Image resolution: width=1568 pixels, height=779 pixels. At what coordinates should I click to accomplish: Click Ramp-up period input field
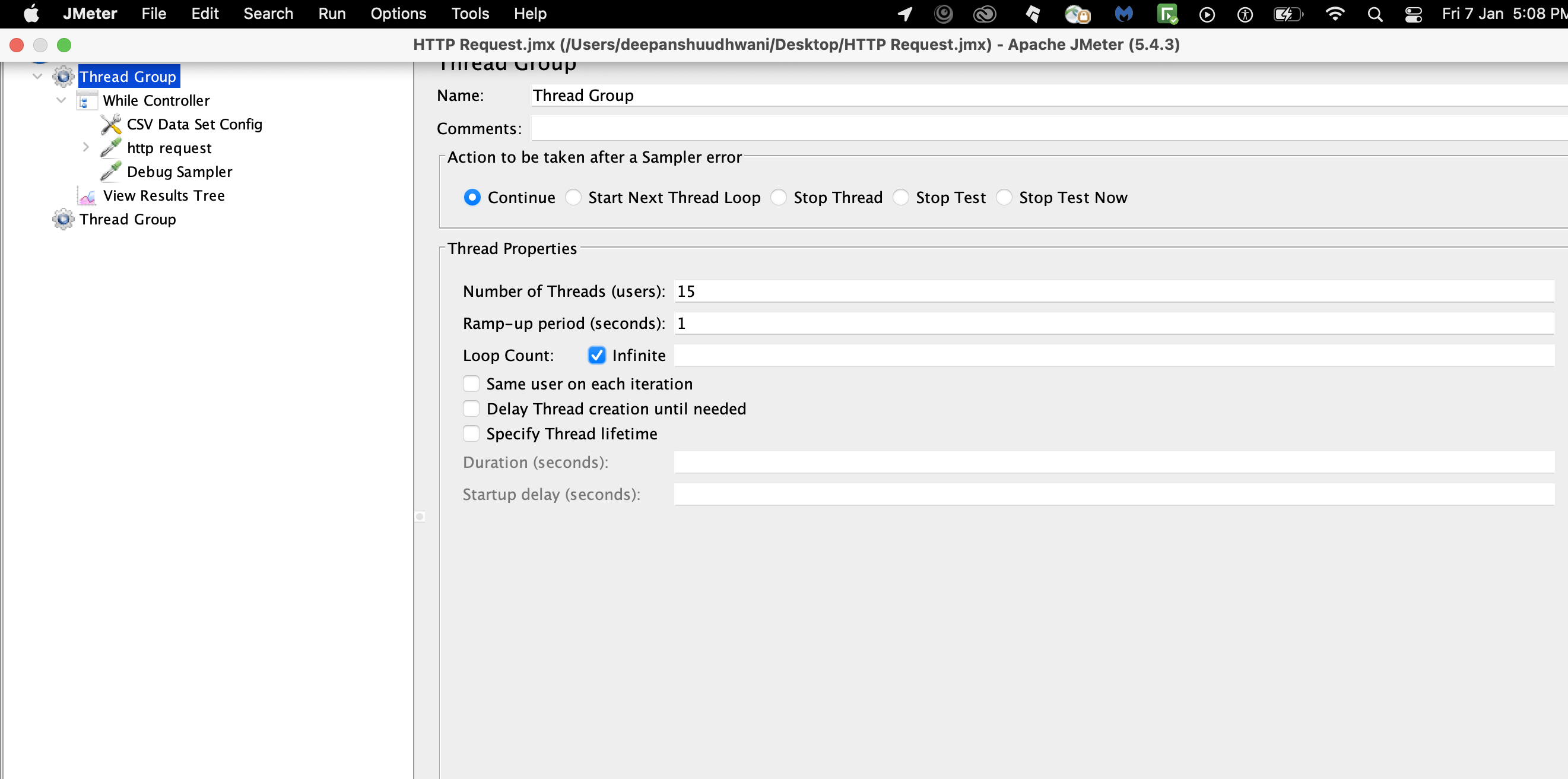pyautogui.click(x=1112, y=323)
